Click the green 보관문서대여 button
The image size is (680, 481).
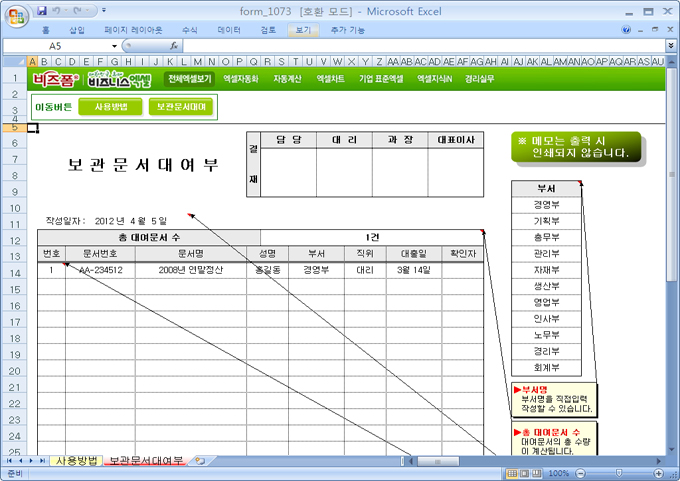pos(180,106)
